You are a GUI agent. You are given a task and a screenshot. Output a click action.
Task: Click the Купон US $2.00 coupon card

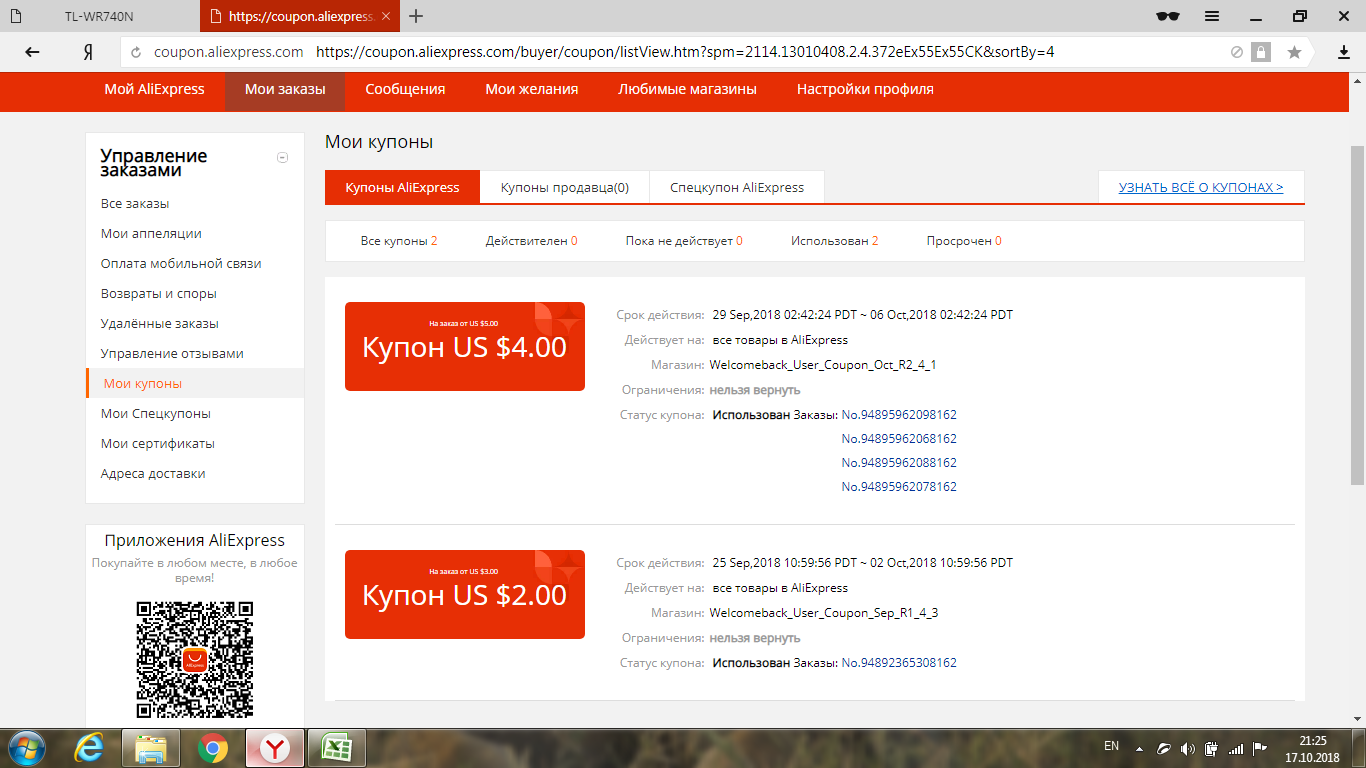point(465,594)
